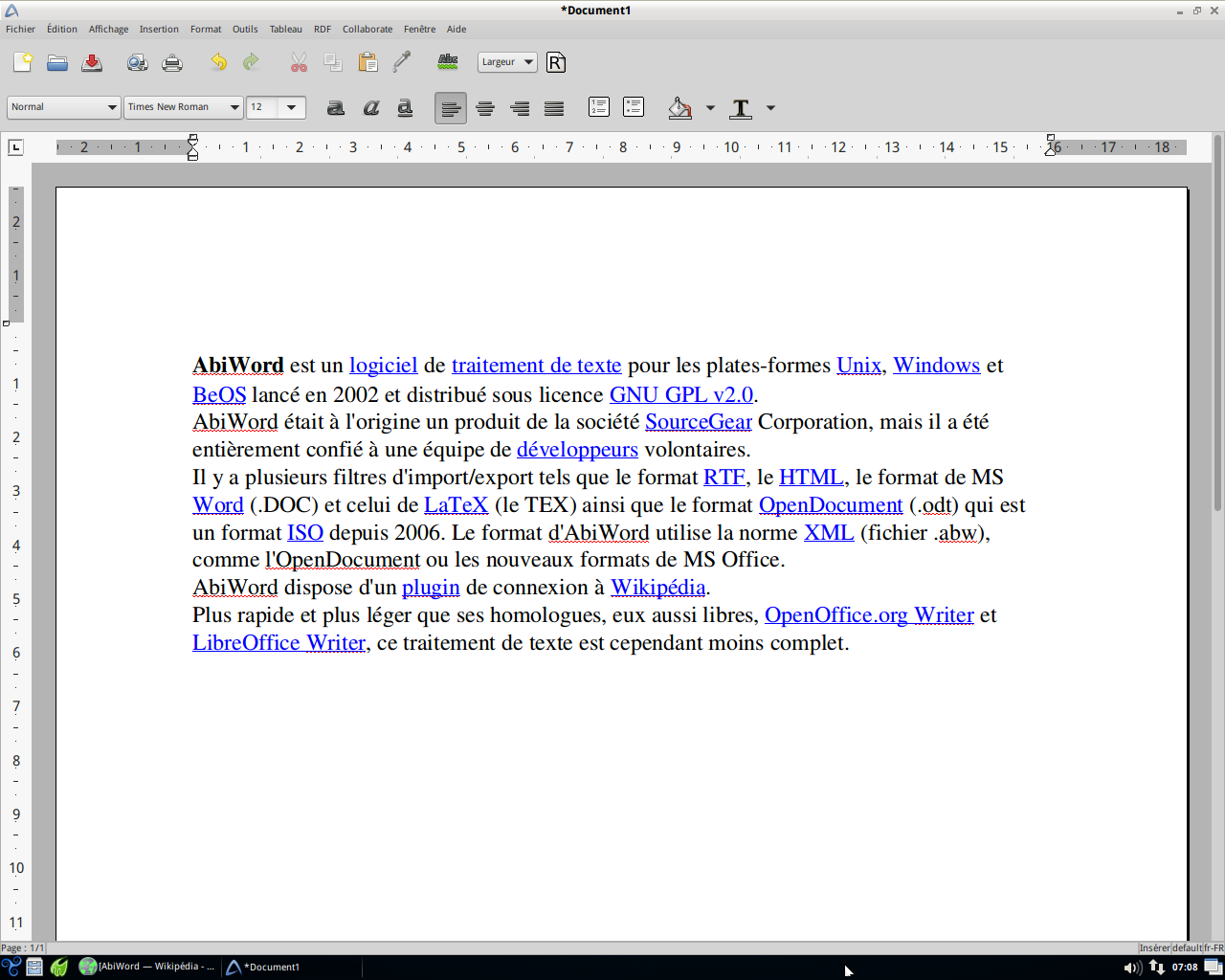Click the 'Wikipédia' hyperlink
This screenshot has width=1225, height=980.
657,588
